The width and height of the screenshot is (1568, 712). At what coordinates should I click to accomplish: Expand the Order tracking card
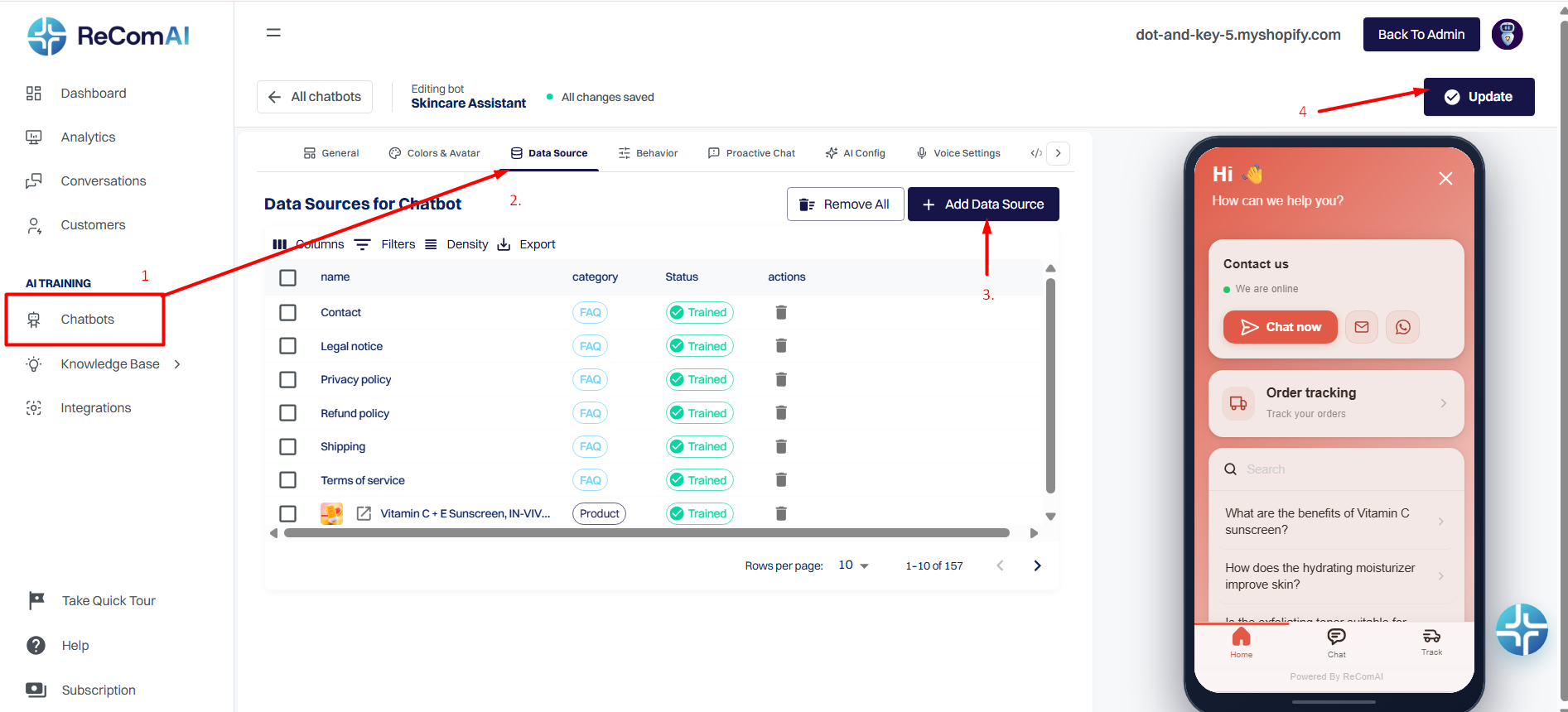click(1336, 403)
